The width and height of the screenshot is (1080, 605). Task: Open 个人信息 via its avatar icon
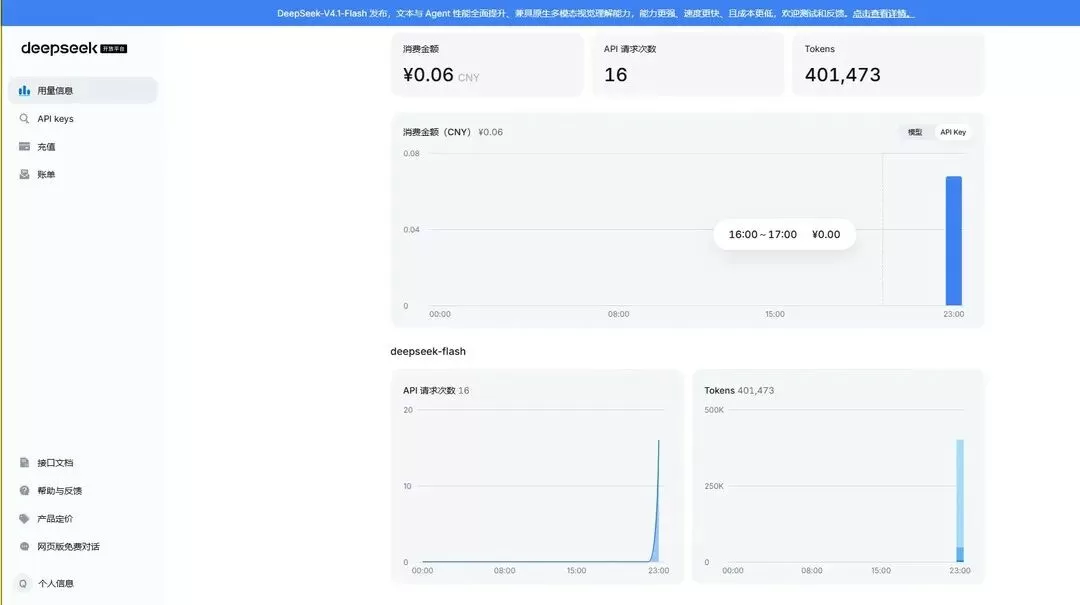coord(23,583)
